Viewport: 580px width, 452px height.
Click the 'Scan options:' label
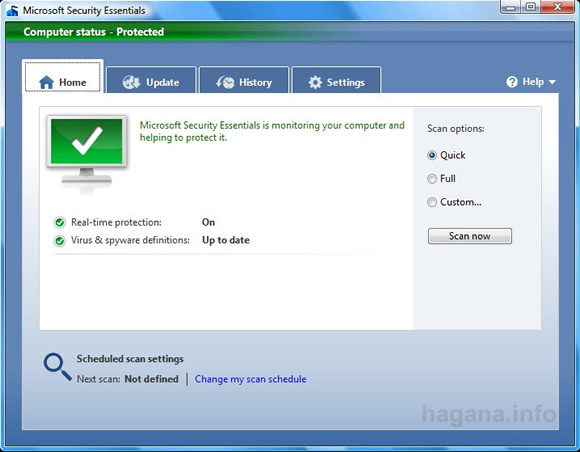tap(456, 129)
